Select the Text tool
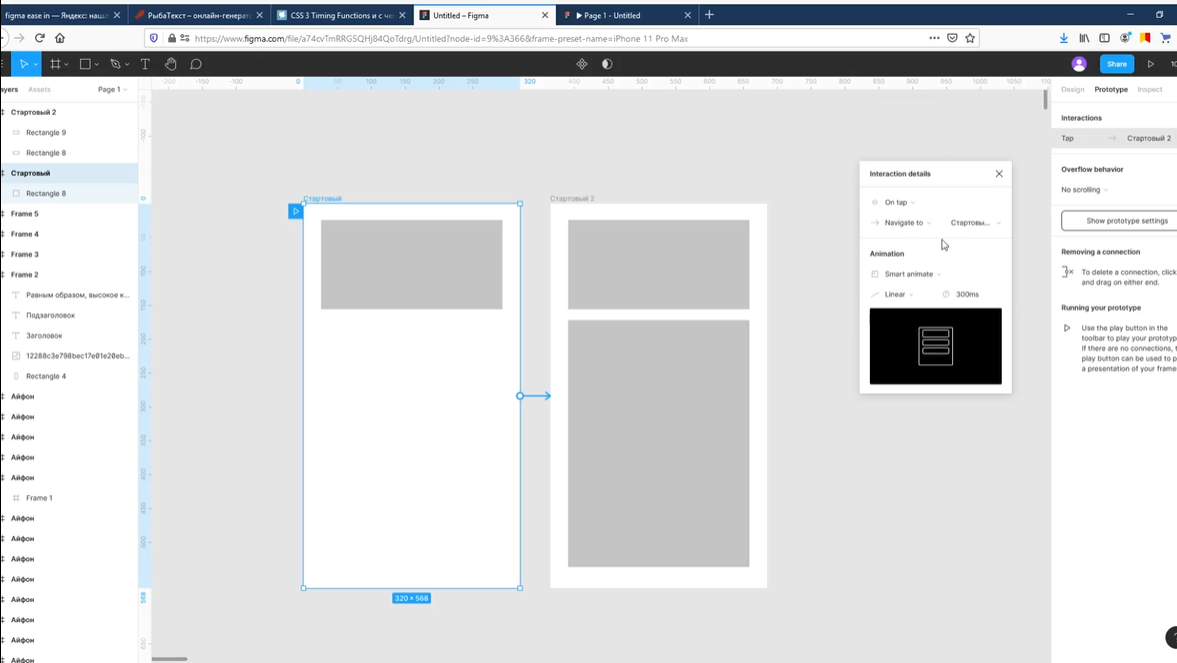Screen dimensions: 1177x663 coord(145,64)
